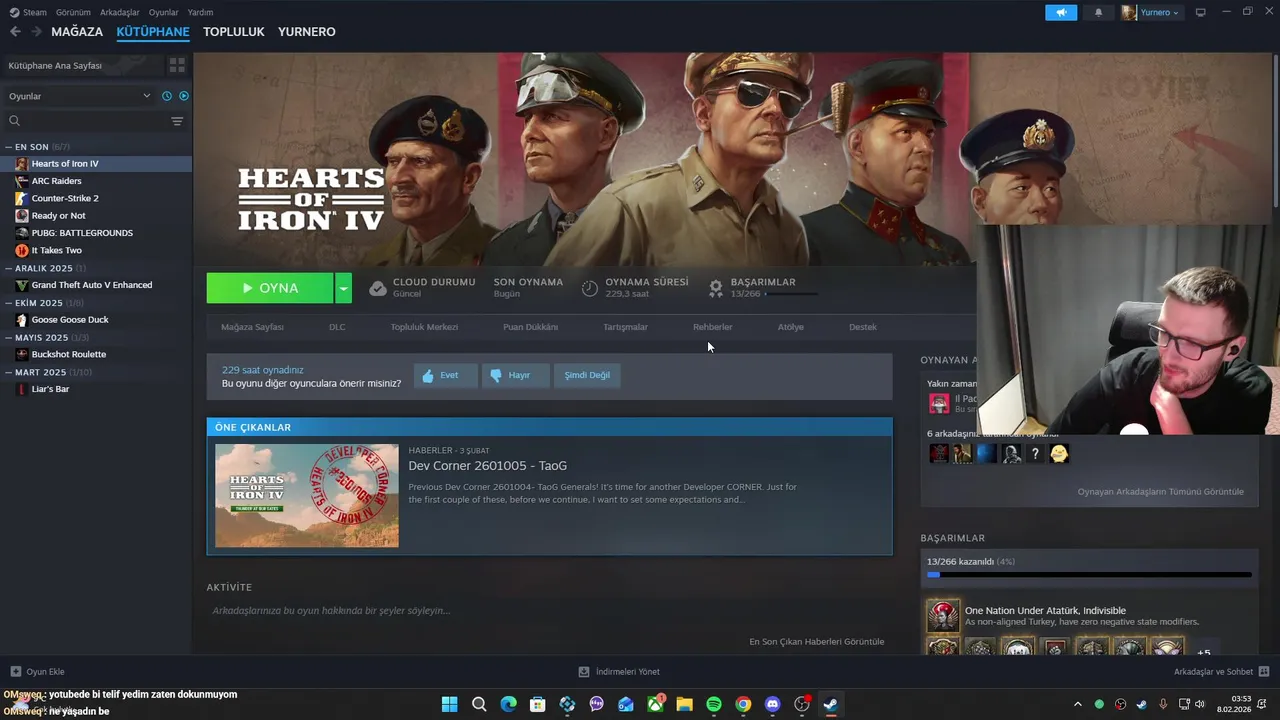This screenshot has height=720, width=1280.
Task: Open the Oyunlar filter dropdown
Action: click(80, 96)
